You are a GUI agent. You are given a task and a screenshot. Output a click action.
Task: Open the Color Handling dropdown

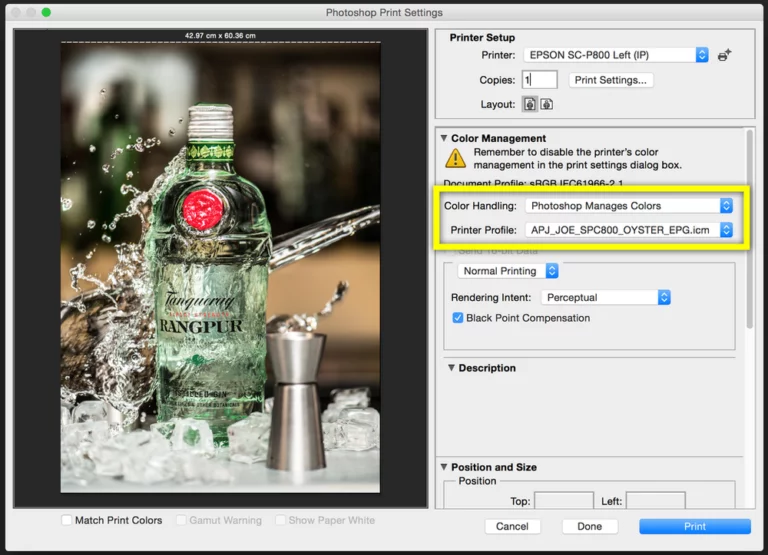pos(629,205)
